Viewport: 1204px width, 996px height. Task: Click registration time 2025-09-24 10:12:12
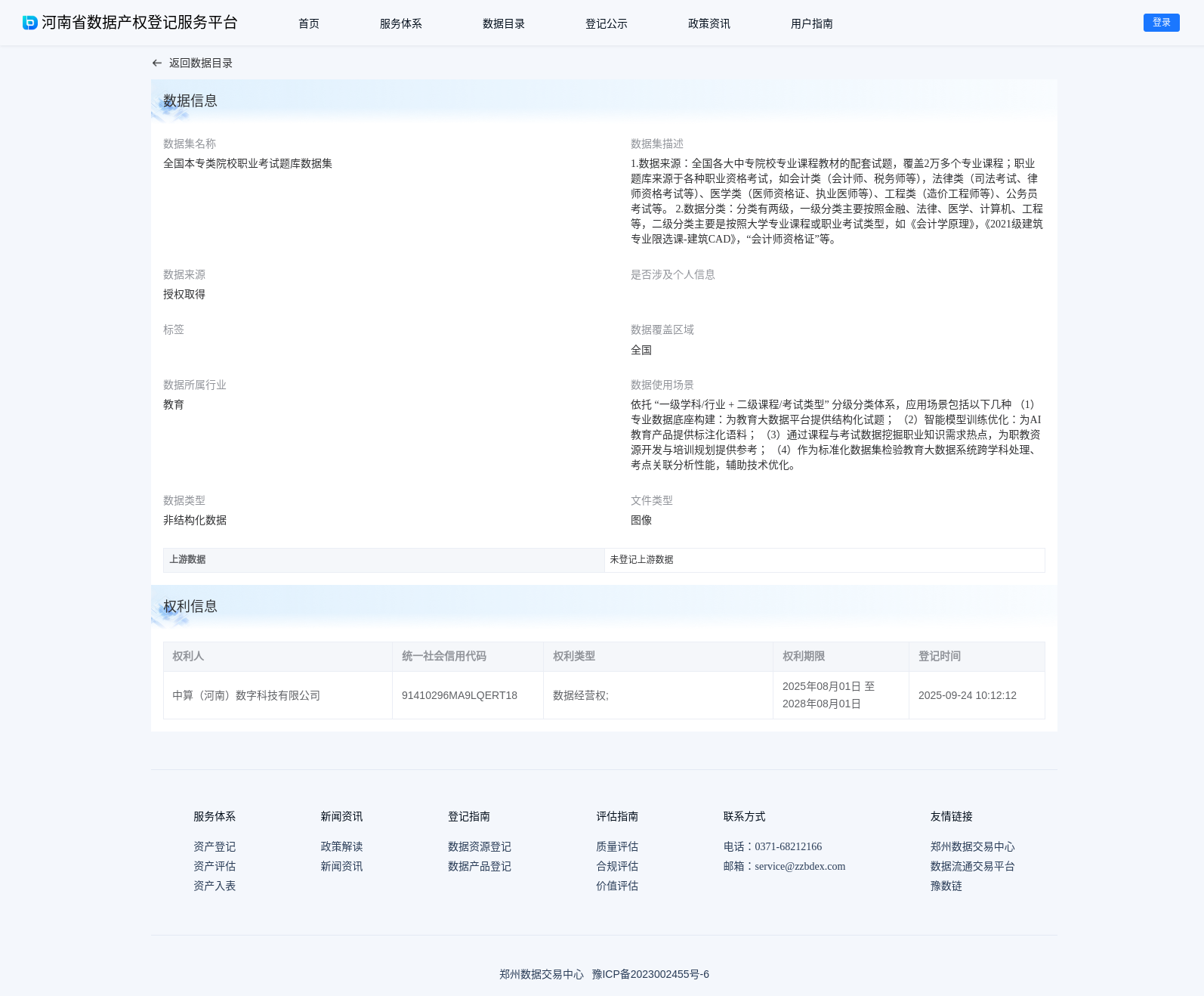click(x=968, y=695)
